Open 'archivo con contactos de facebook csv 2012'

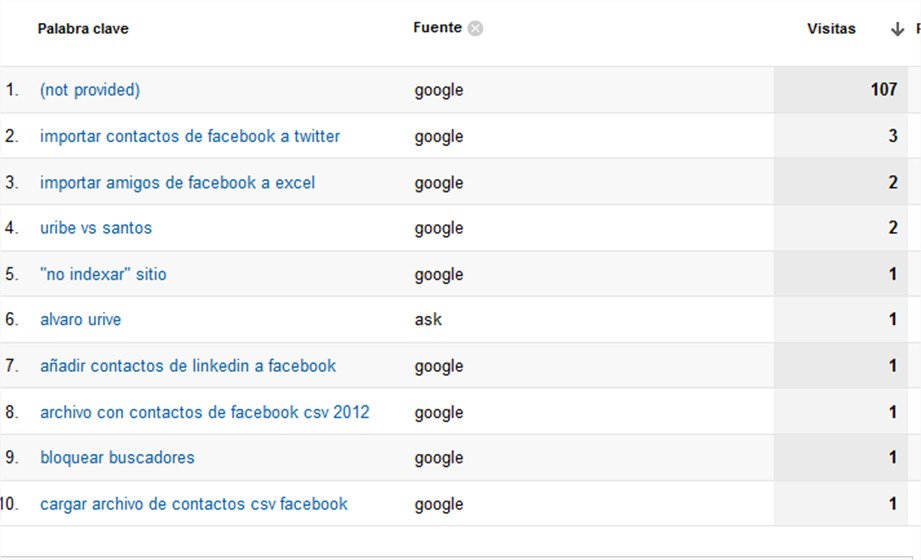click(204, 412)
